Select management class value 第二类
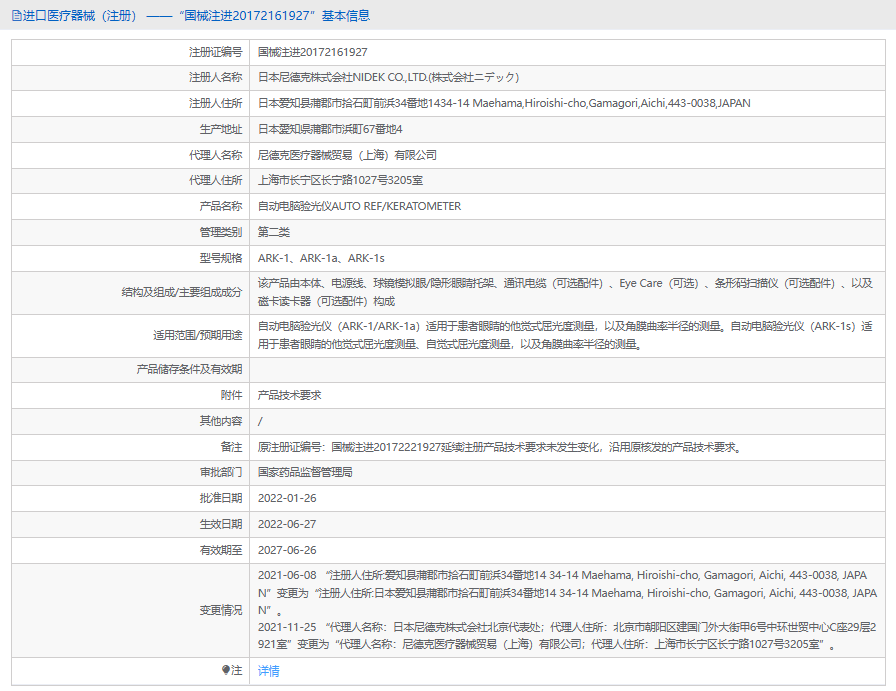Viewport: 896px width, 691px height. (274, 232)
